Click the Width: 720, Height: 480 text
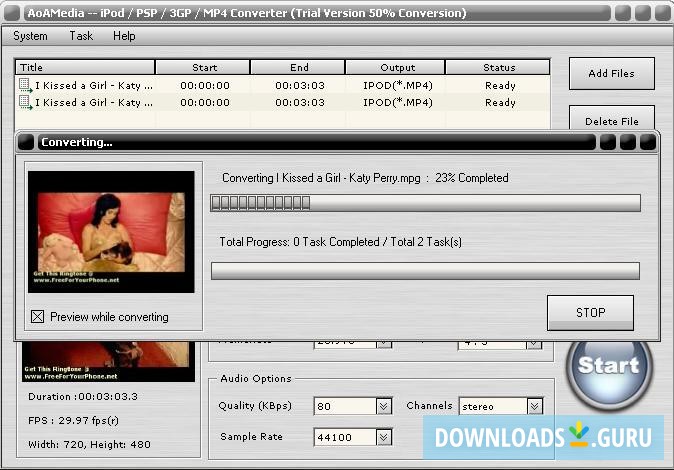This screenshot has width=674, height=470. point(89,445)
